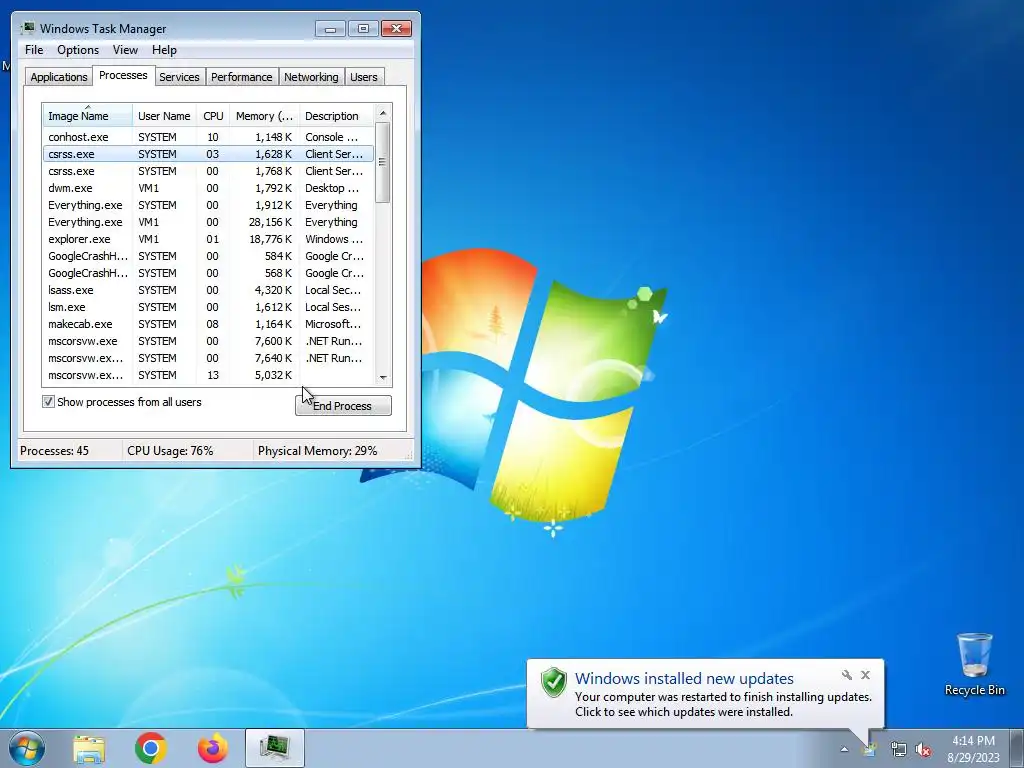This screenshot has height=768, width=1024.
Task: Switch to the Applications tab
Action: click(x=59, y=76)
